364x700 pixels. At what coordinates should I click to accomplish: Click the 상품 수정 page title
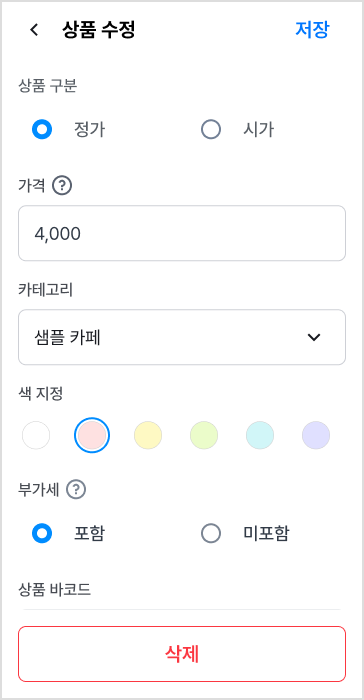(x=98, y=30)
